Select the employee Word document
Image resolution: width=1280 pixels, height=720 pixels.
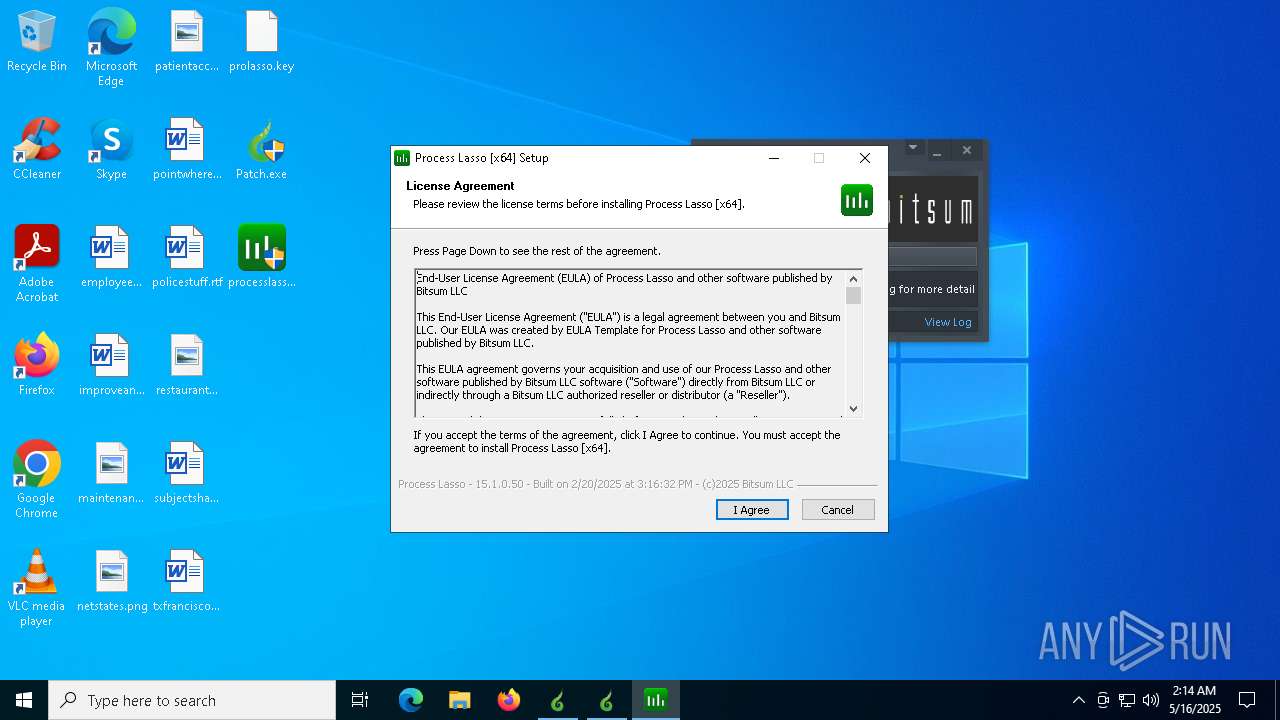coord(111,258)
